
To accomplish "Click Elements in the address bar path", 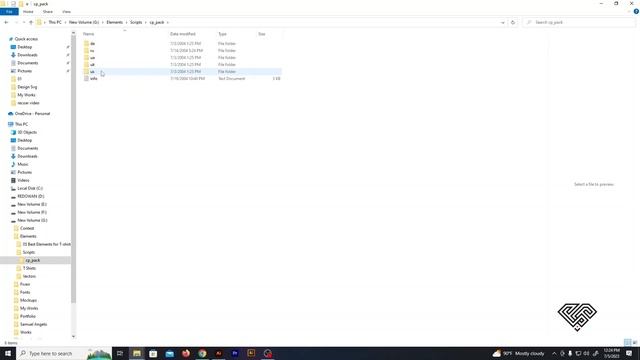I will [x=114, y=22].
